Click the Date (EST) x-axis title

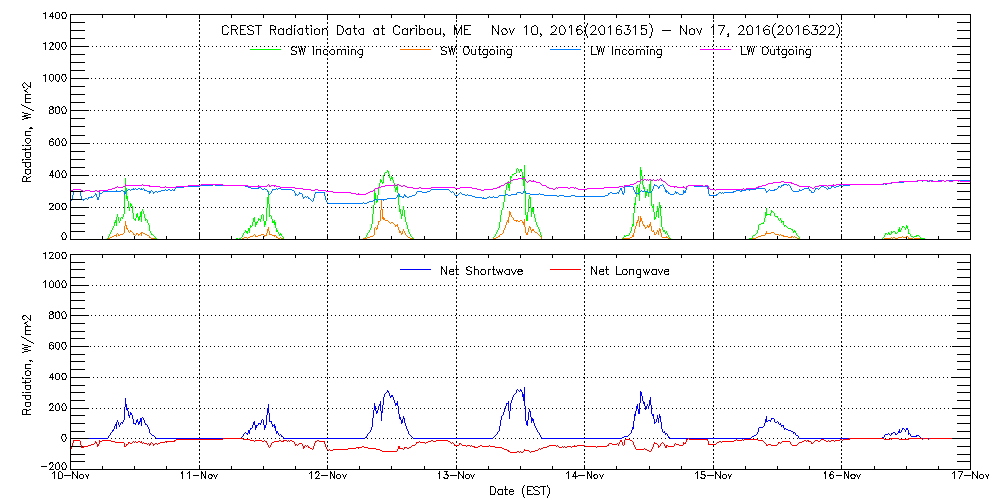pos(520,491)
